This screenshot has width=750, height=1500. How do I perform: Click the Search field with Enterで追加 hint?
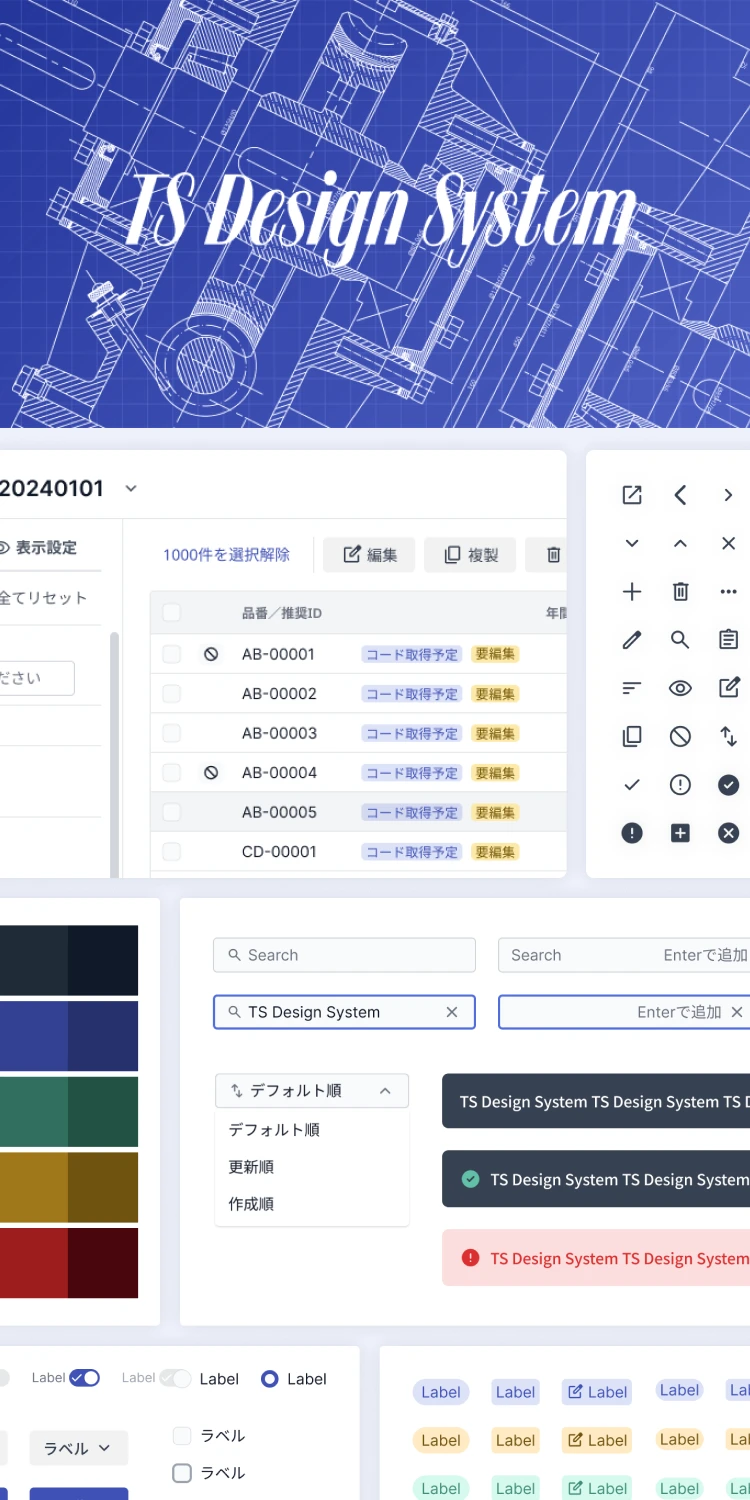point(624,955)
